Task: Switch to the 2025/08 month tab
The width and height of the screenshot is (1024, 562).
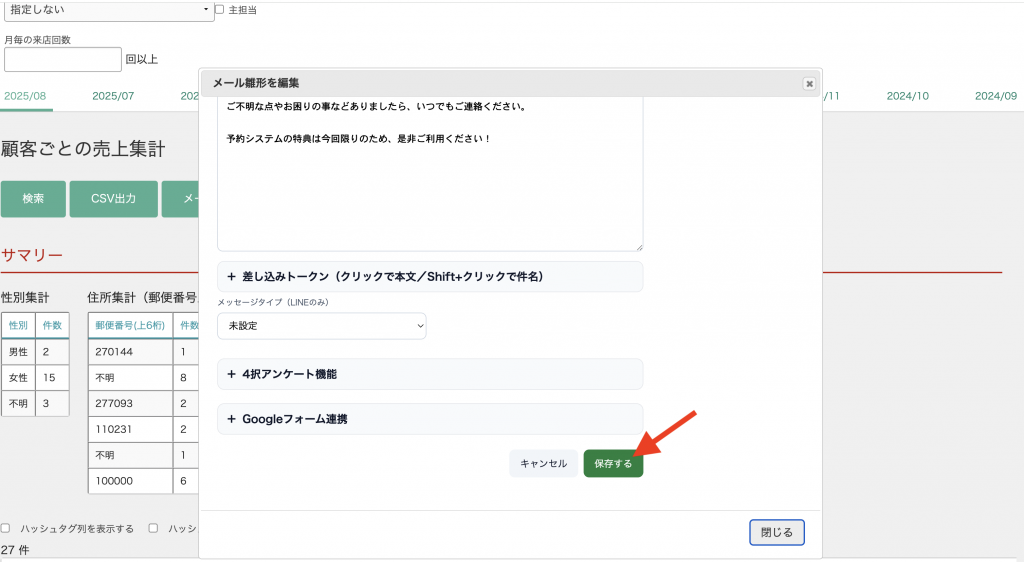Action: click(x=25, y=96)
